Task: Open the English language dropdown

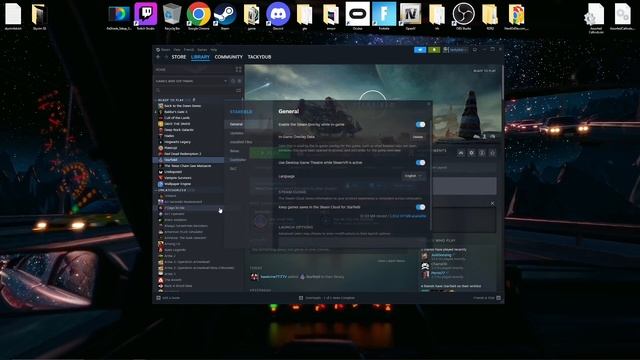Action: [x=413, y=176]
